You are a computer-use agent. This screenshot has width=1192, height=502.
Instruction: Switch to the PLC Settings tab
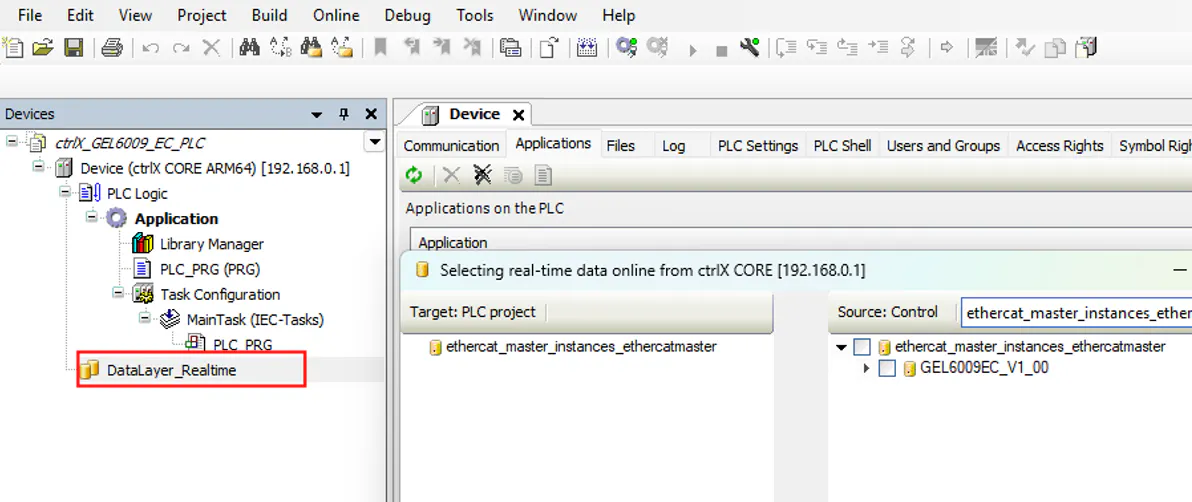pos(757,146)
